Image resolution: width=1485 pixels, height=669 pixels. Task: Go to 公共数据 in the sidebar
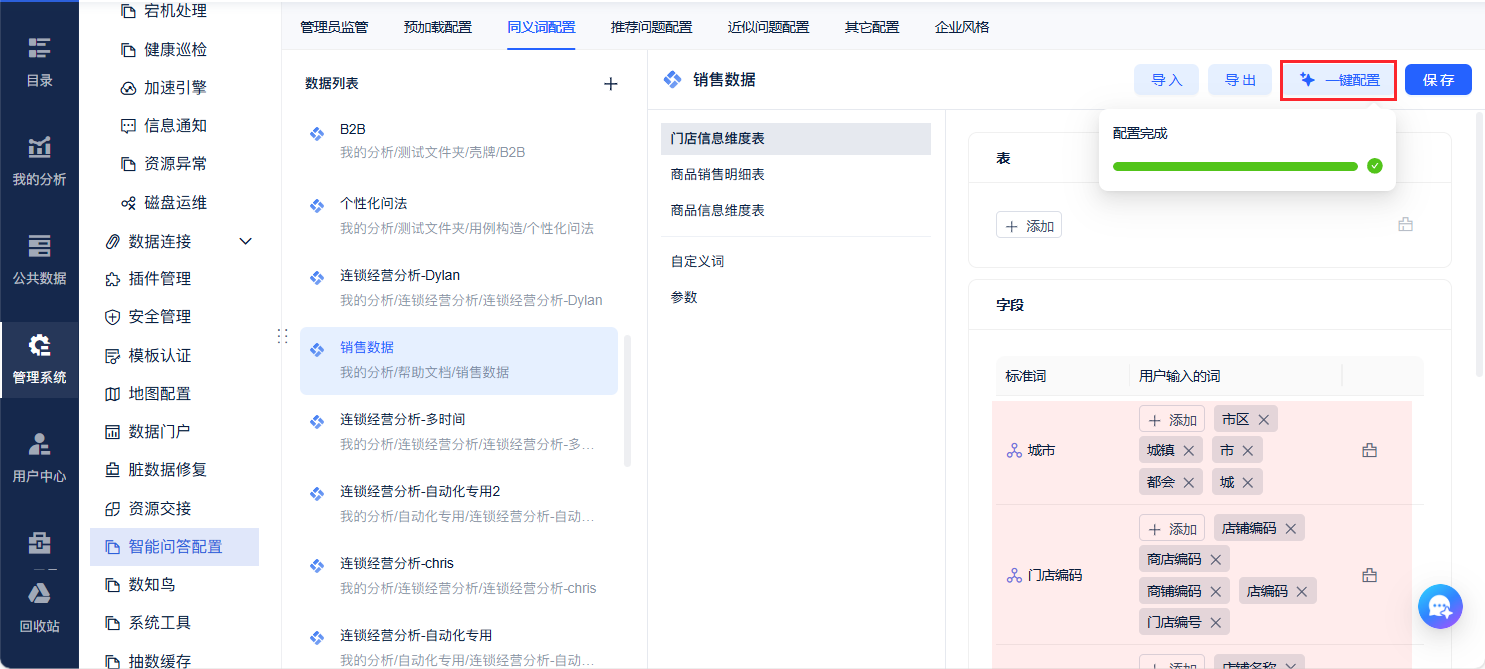pos(39,258)
